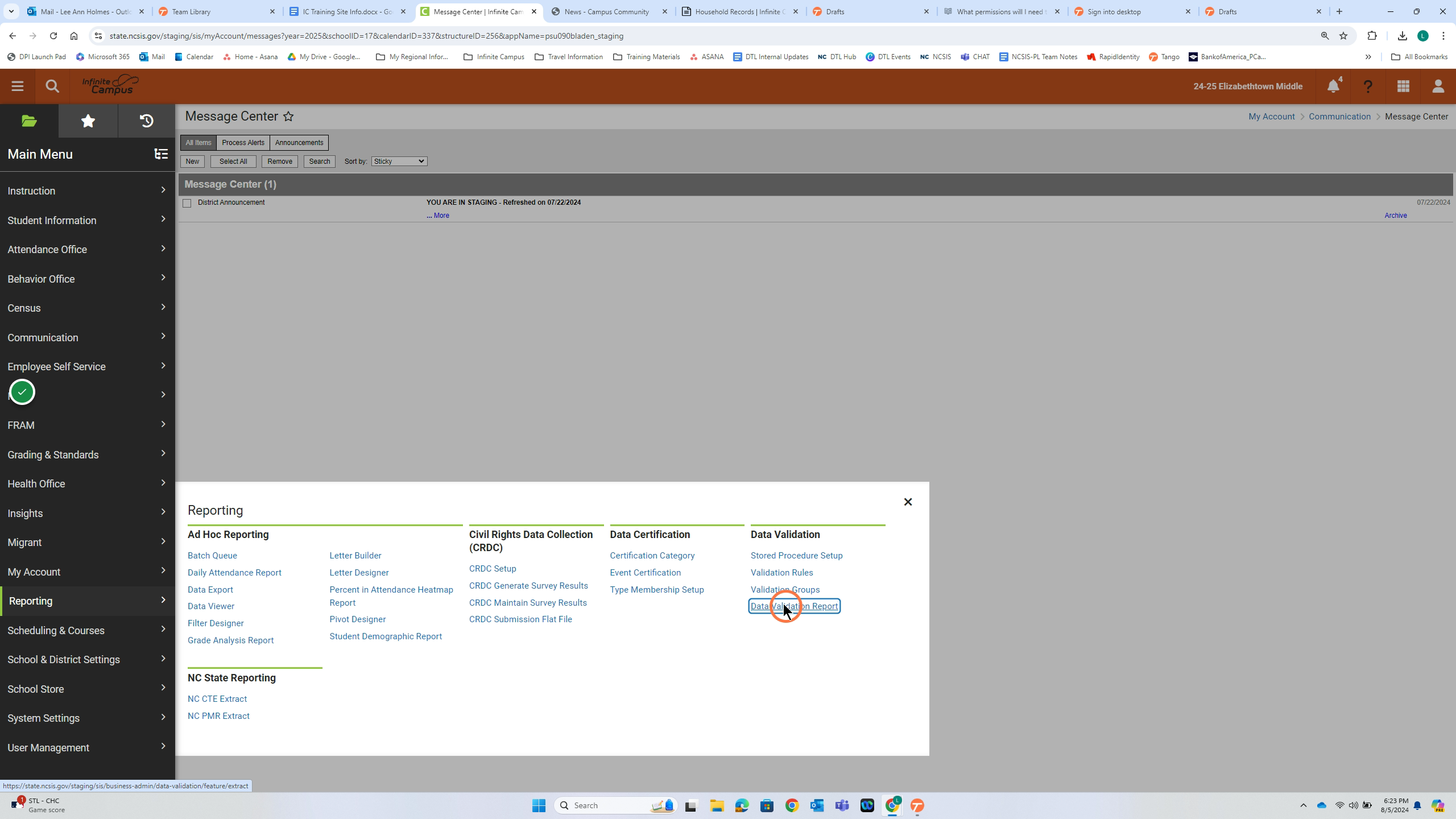Viewport: 1456px width, 819px height.
Task: Open Tango app in taskbar
Action: (x=917, y=805)
